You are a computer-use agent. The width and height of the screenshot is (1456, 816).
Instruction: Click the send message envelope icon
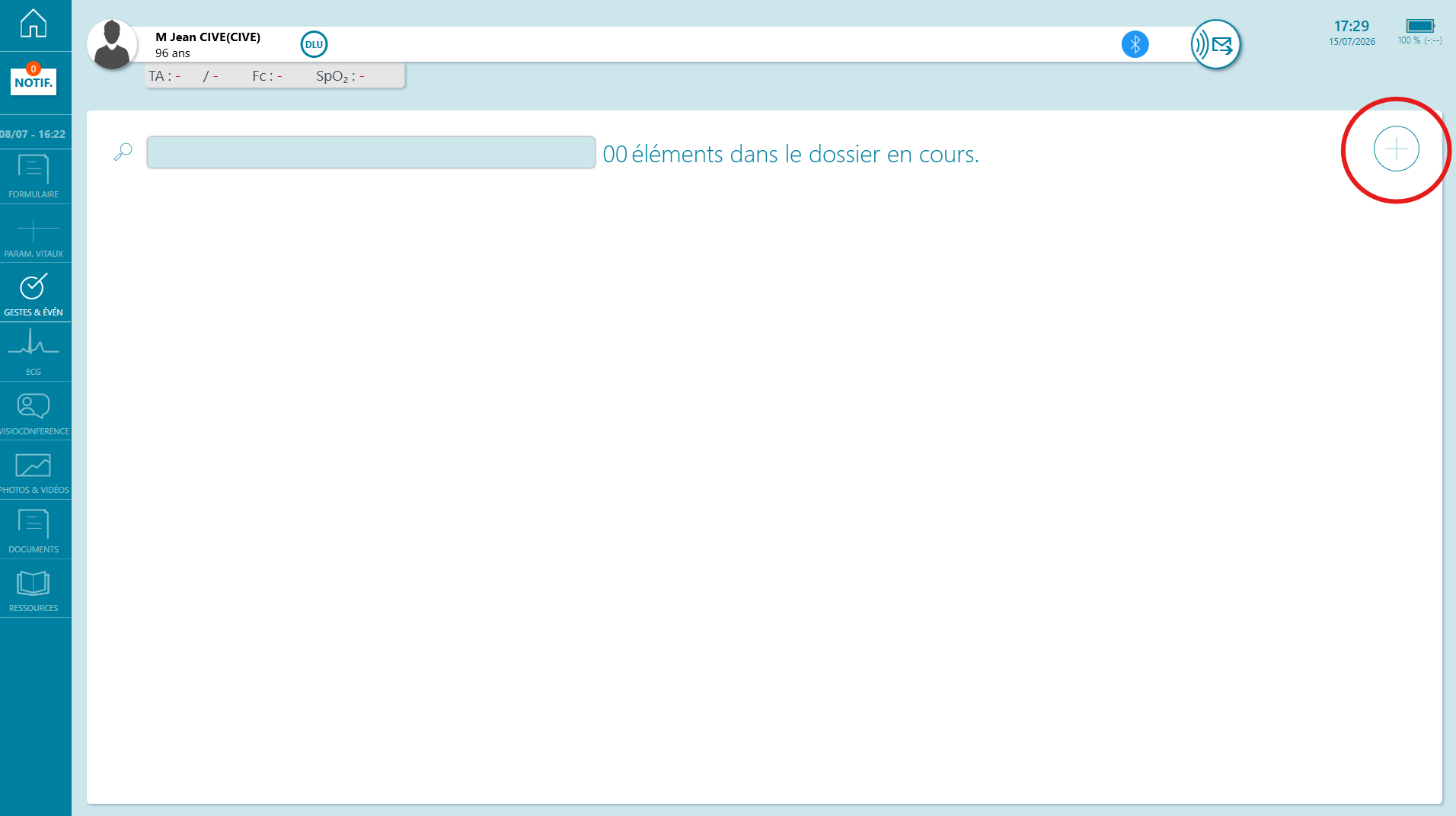(1215, 44)
